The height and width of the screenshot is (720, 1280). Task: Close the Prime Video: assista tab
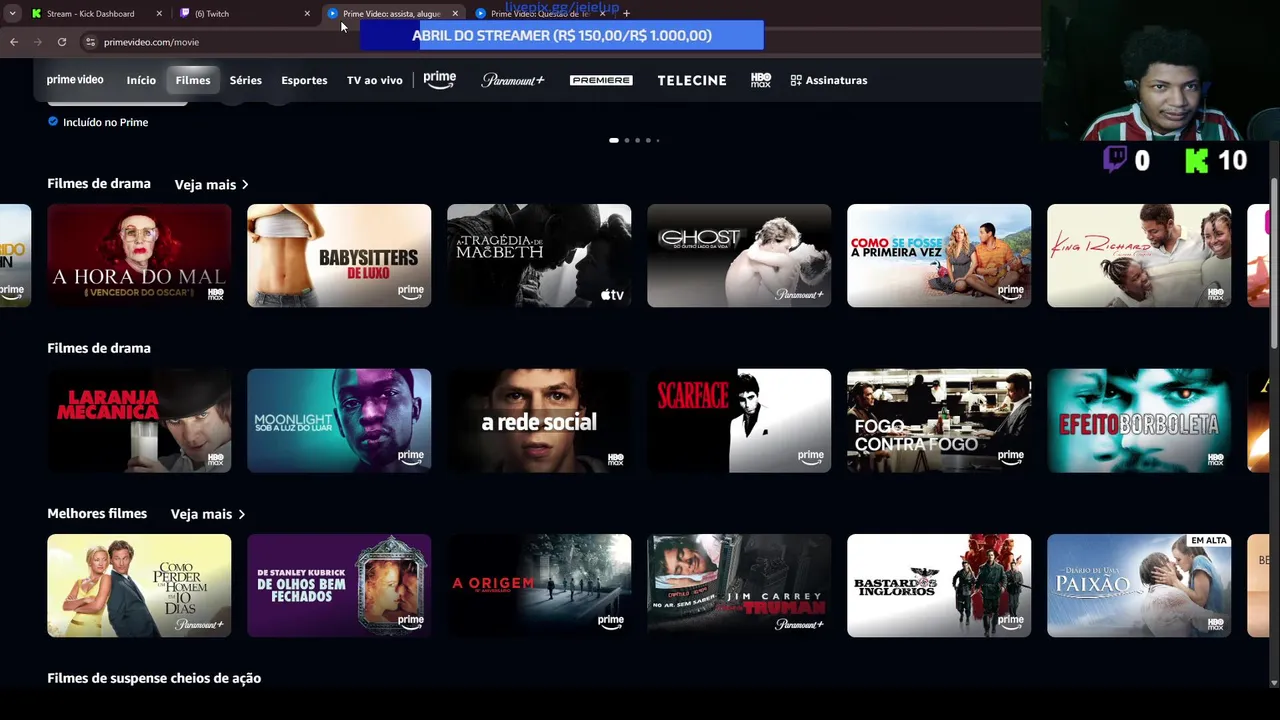click(x=455, y=13)
